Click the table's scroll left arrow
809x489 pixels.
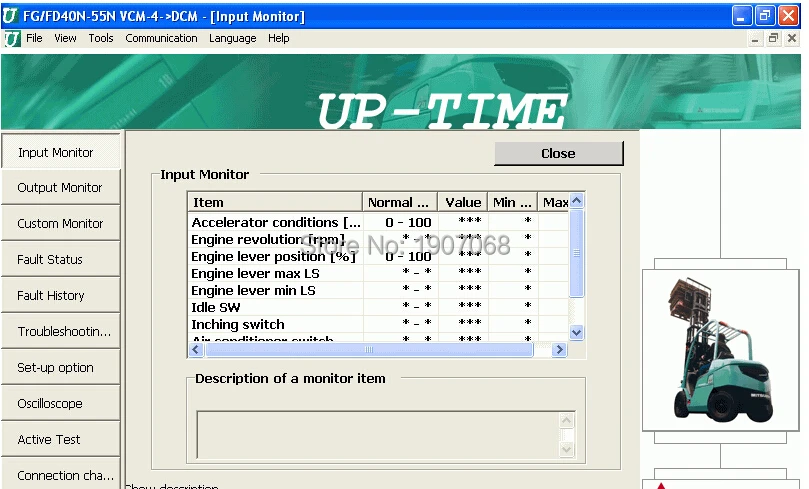(x=196, y=350)
